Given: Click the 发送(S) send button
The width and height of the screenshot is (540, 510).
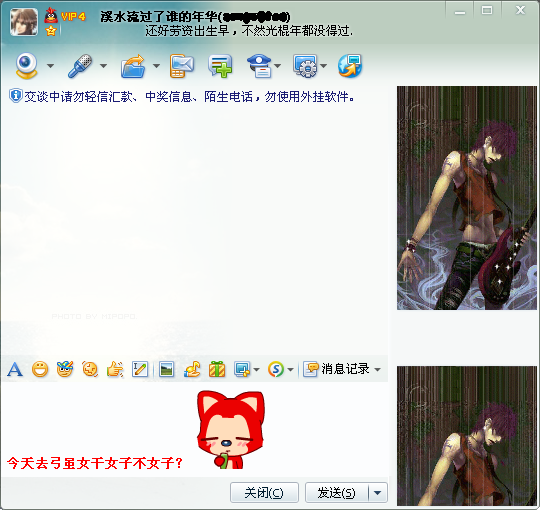Looking at the screenshot, I should [x=336, y=492].
